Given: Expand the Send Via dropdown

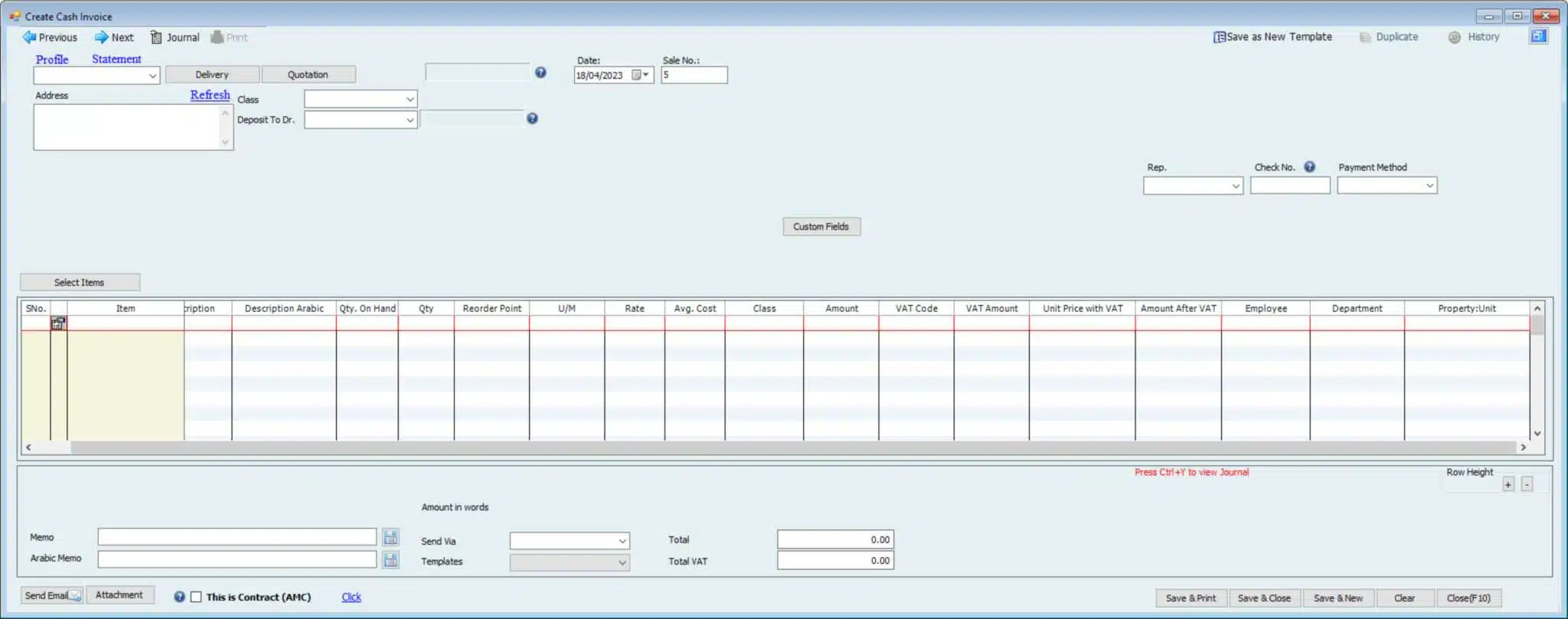Looking at the screenshot, I should (622, 541).
